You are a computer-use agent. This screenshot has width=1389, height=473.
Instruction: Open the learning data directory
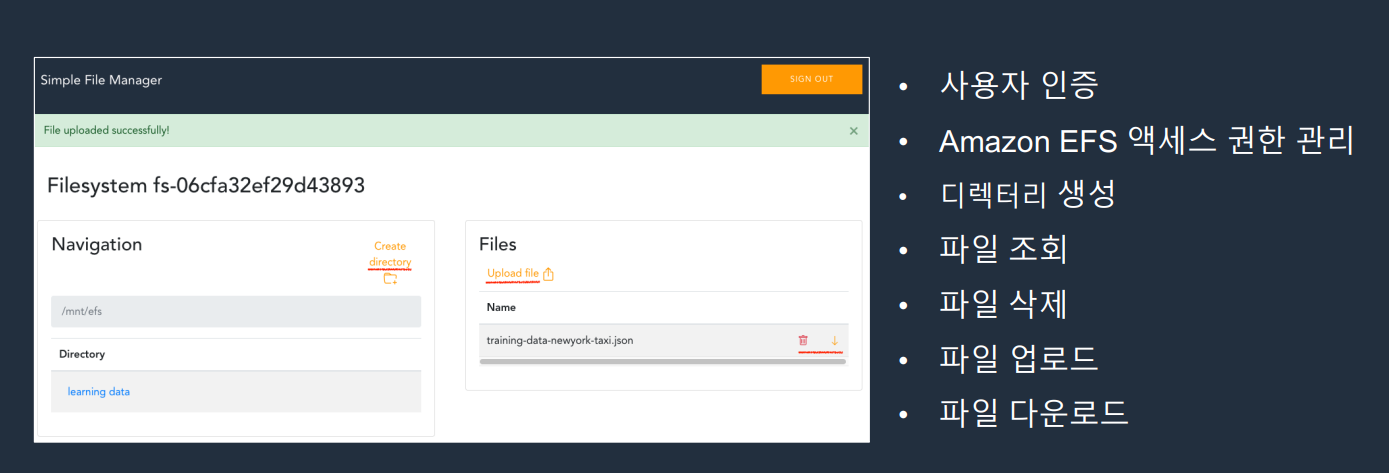(99, 392)
